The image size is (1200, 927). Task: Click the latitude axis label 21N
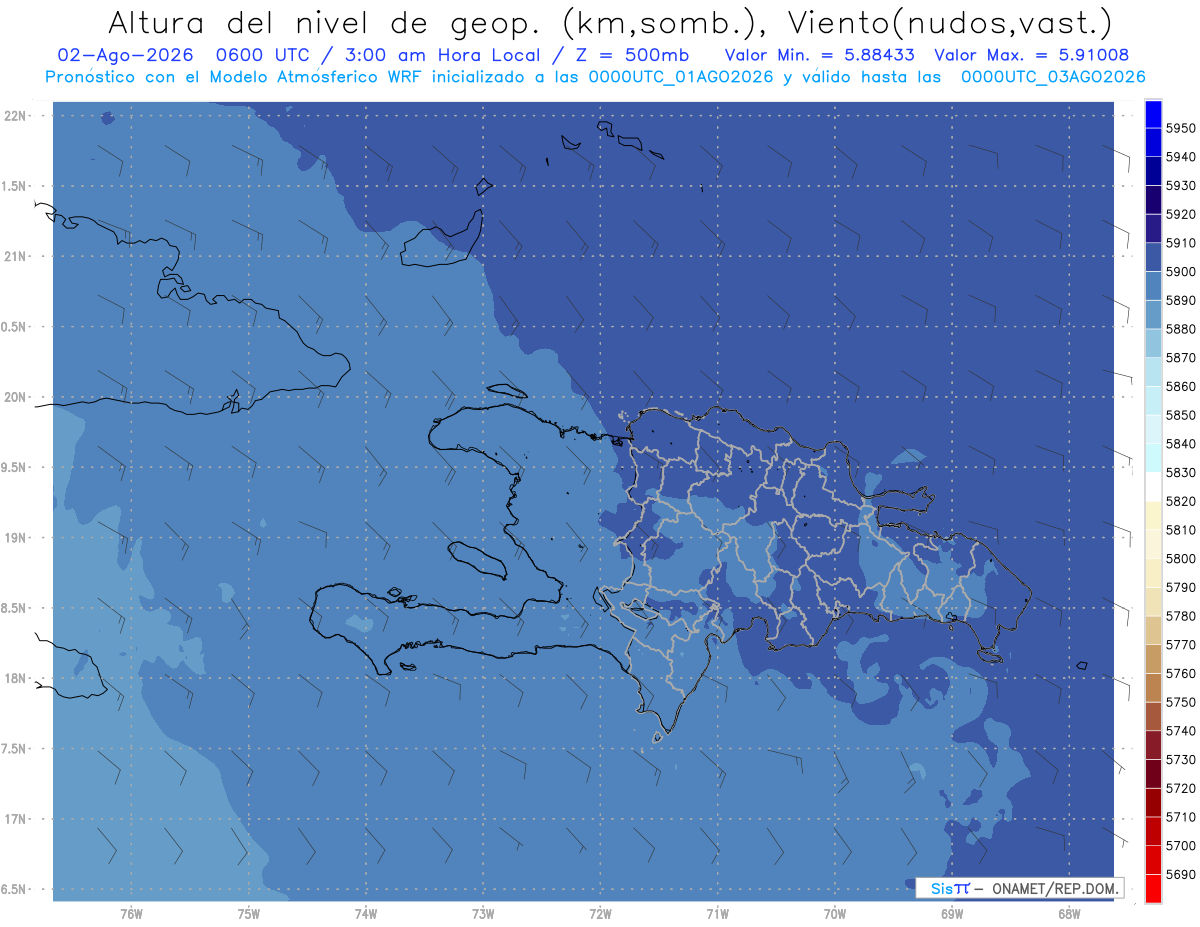[x=16, y=257]
